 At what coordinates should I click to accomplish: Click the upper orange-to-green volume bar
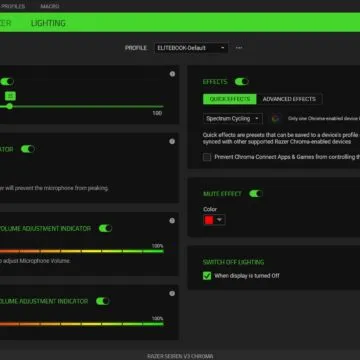(82, 251)
